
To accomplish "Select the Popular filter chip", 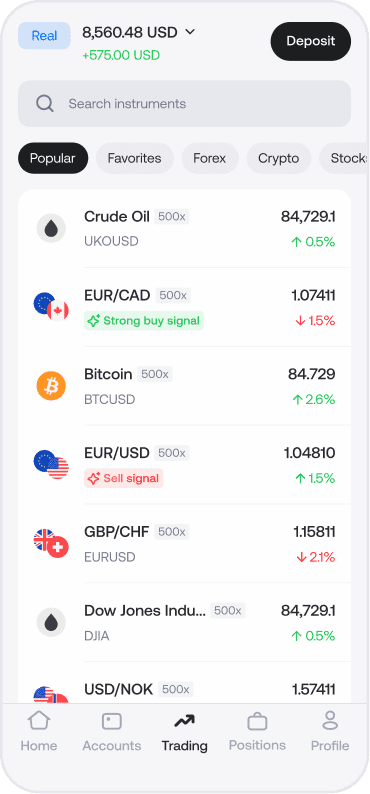I will tap(53, 158).
